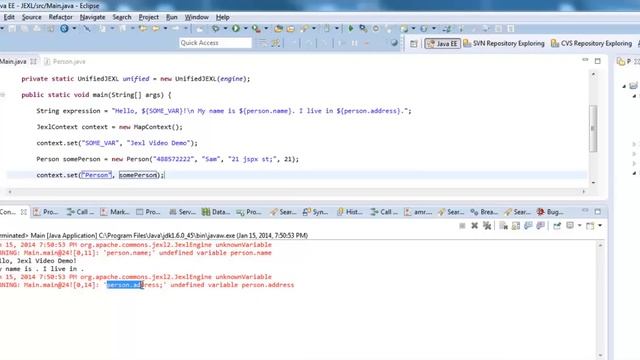The width and height of the screenshot is (640, 360).
Task: Maximize the editor area
Action: coord(598,61)
